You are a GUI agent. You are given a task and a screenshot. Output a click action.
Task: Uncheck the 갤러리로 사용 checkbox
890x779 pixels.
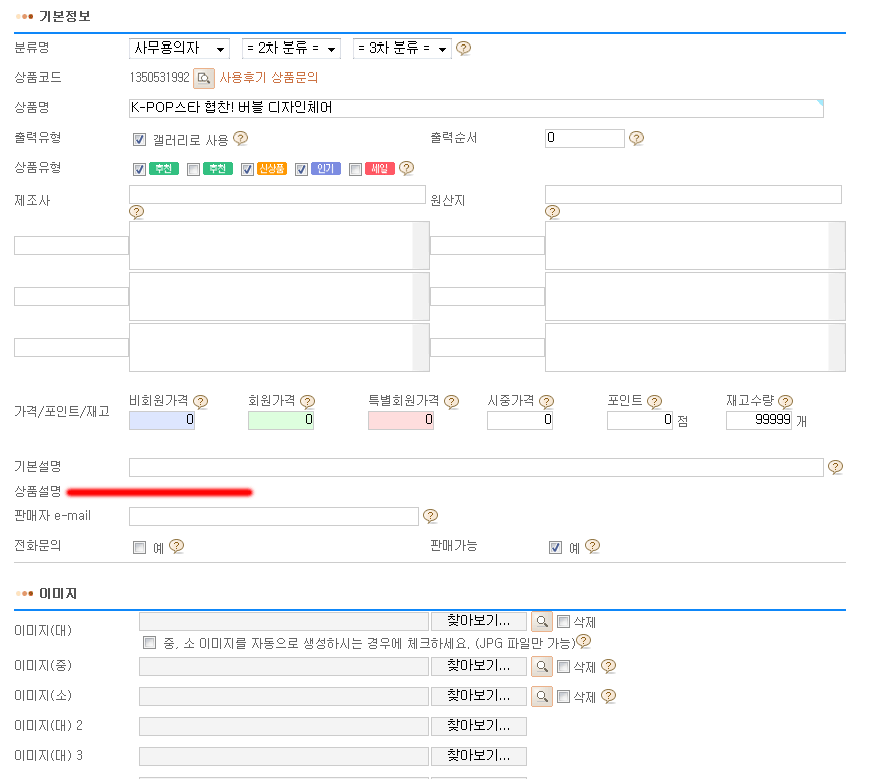coord(140,139)
